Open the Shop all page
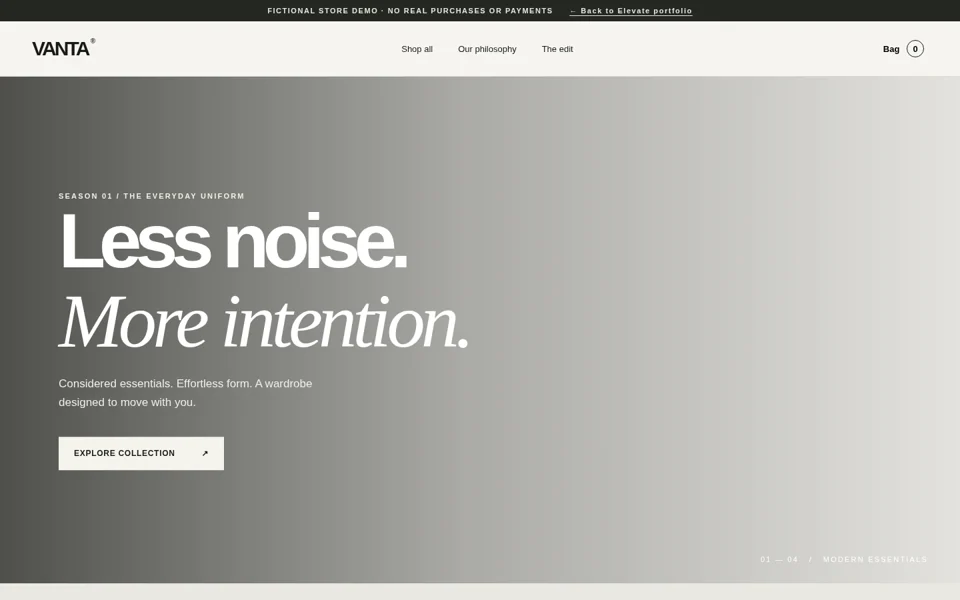The image size is (960, 600). [417, 49]
